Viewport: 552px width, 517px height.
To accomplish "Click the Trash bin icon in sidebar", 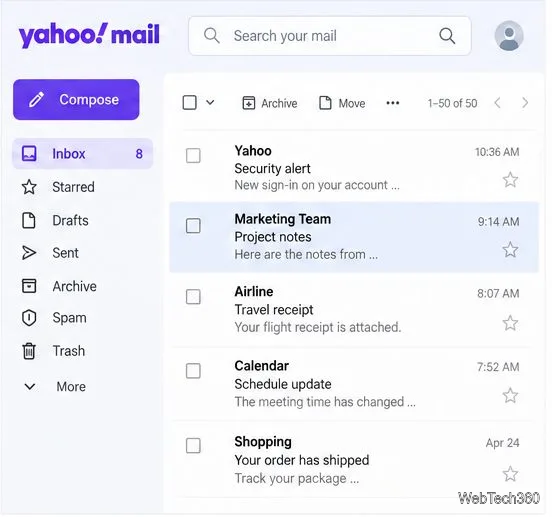I will (29, 351).
